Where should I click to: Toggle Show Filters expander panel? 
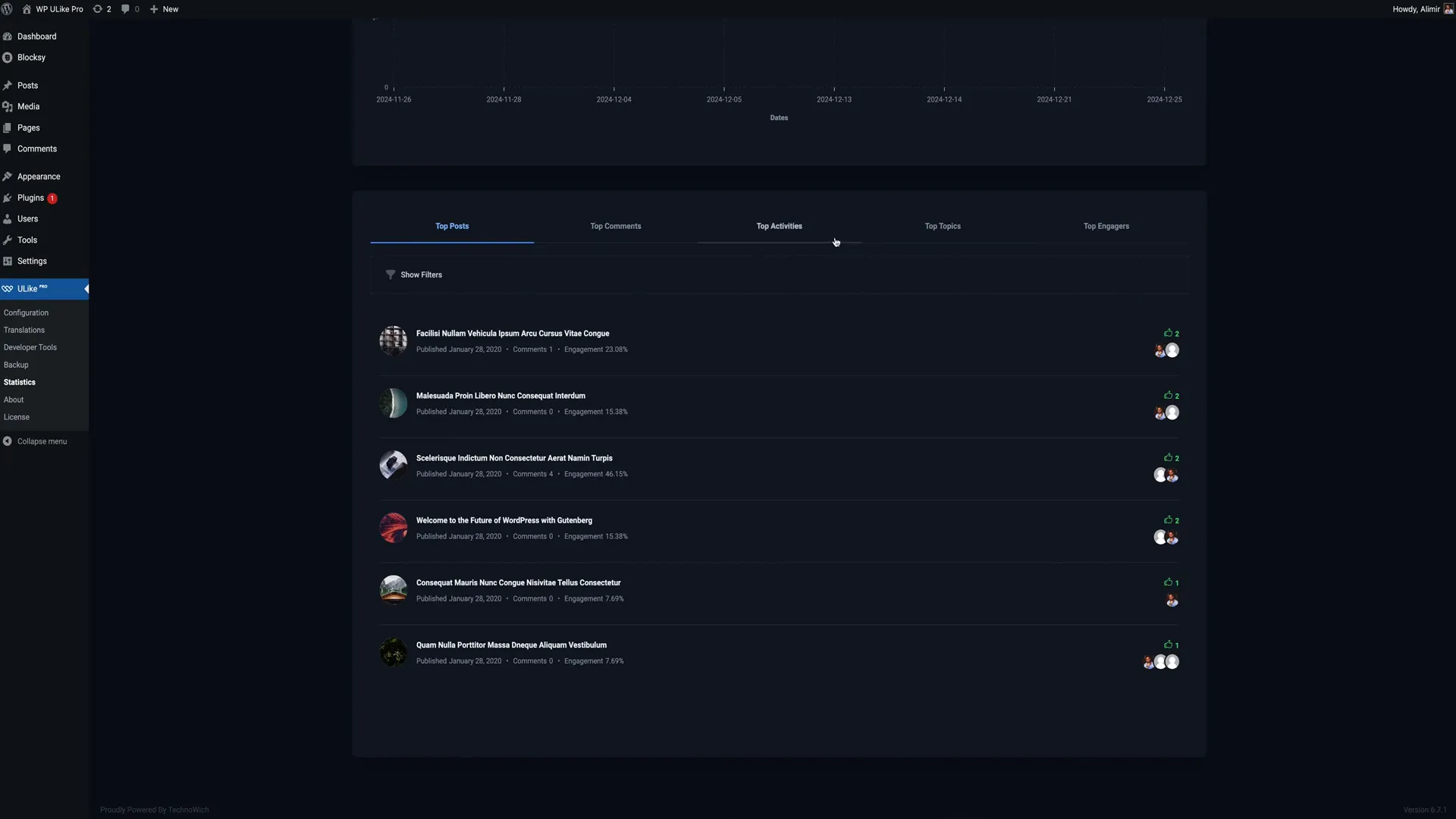click(x=413, y=275)
